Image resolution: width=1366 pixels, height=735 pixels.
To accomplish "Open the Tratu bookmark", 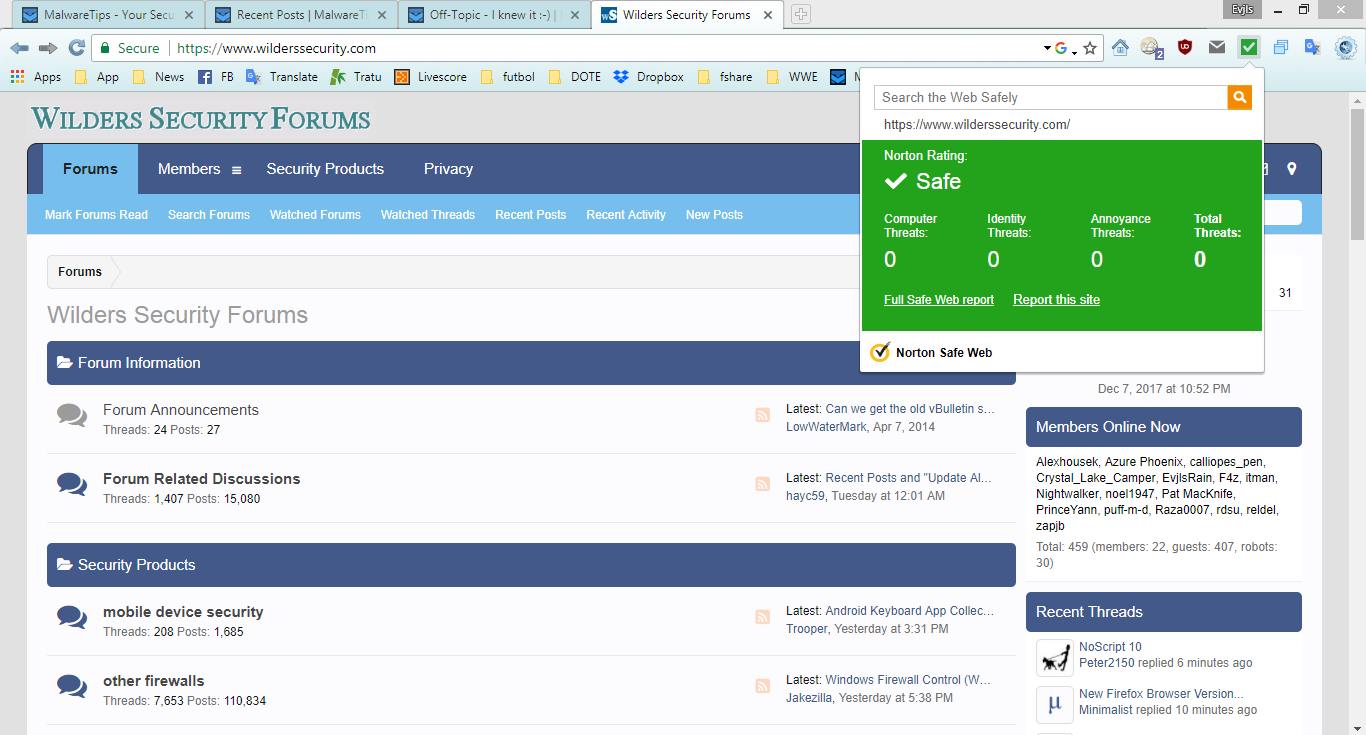I will [x=356, y=77].
